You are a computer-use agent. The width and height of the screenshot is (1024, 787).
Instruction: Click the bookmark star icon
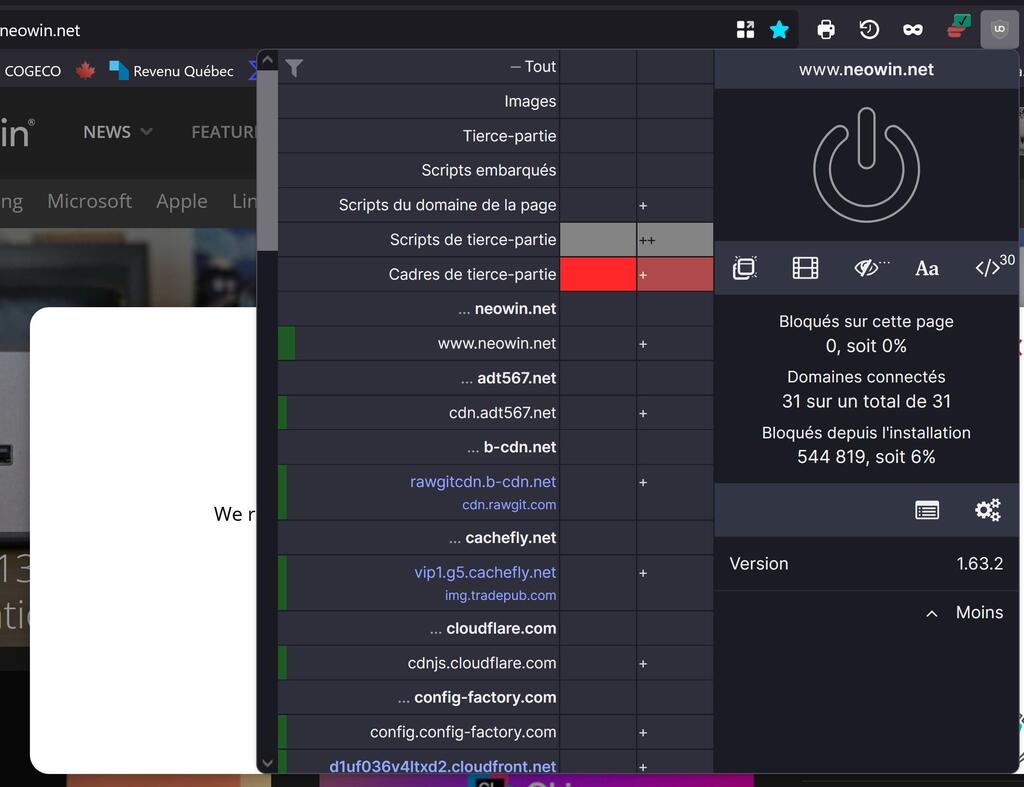[779, 29]
